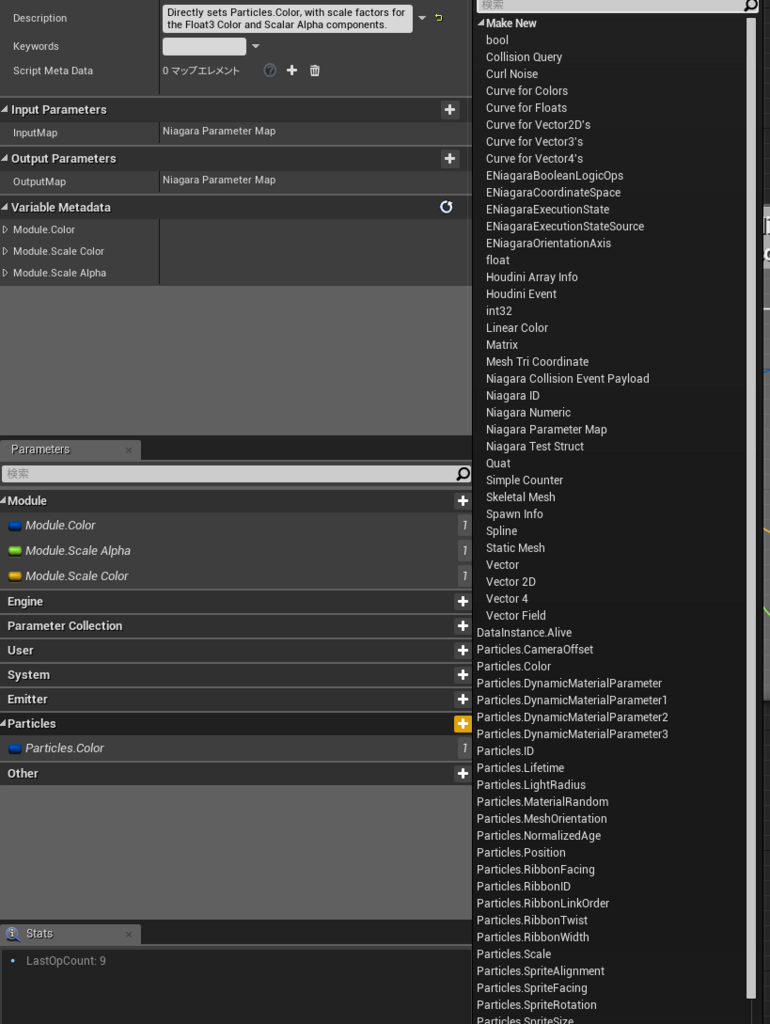Collapse the Input Parameters section

pos(5,109)
